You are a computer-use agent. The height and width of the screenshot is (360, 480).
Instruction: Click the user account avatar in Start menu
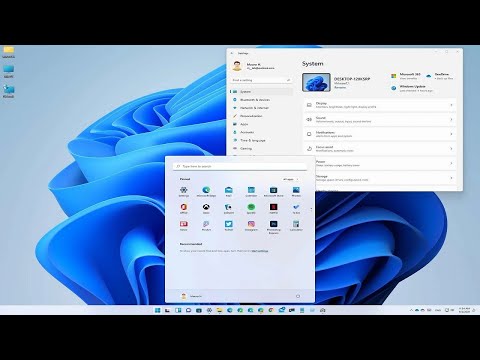(x=184, y=296)
